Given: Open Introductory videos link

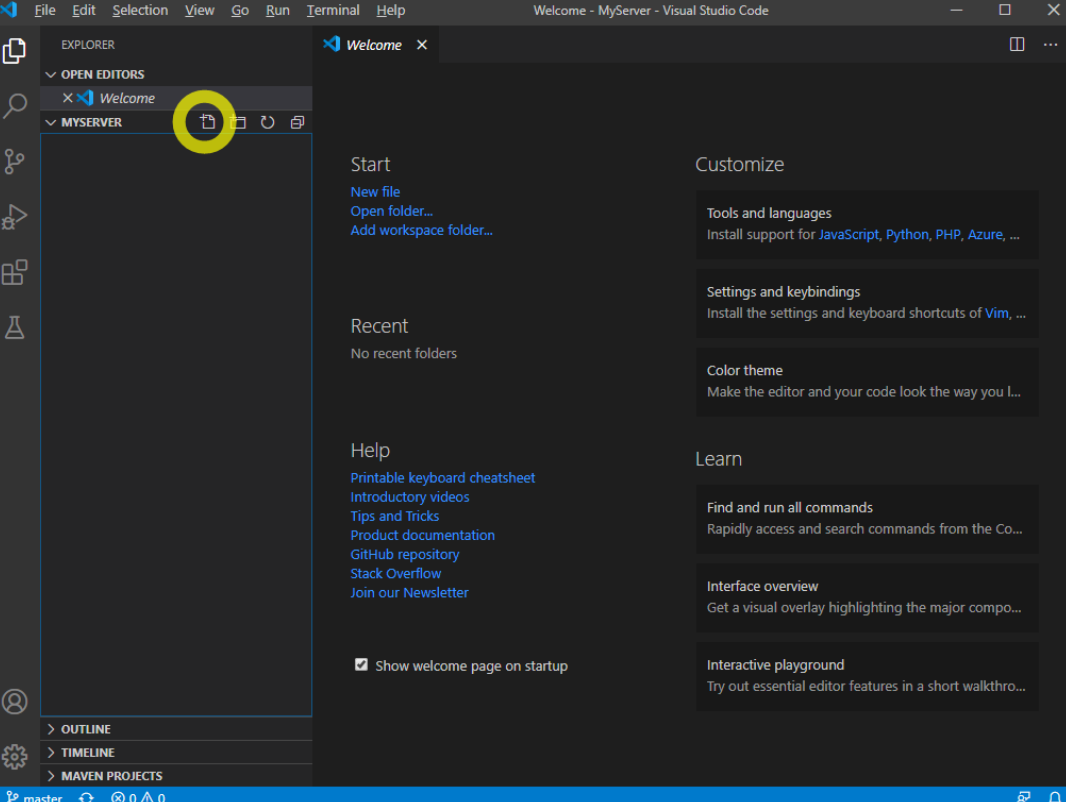Looking at the screenshot, I should (410, 497).
